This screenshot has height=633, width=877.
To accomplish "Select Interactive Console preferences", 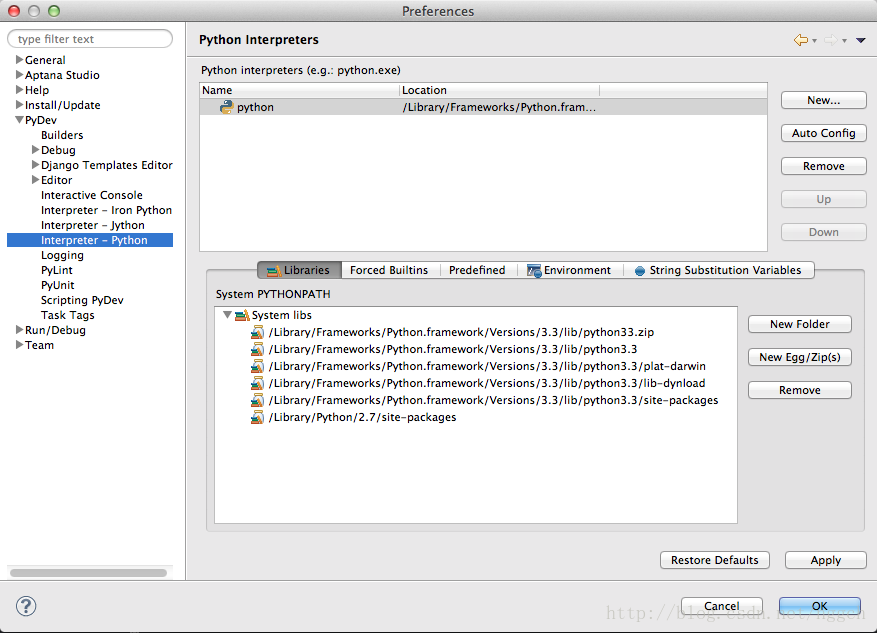I will pyautogui.click(x=92, y=195).
